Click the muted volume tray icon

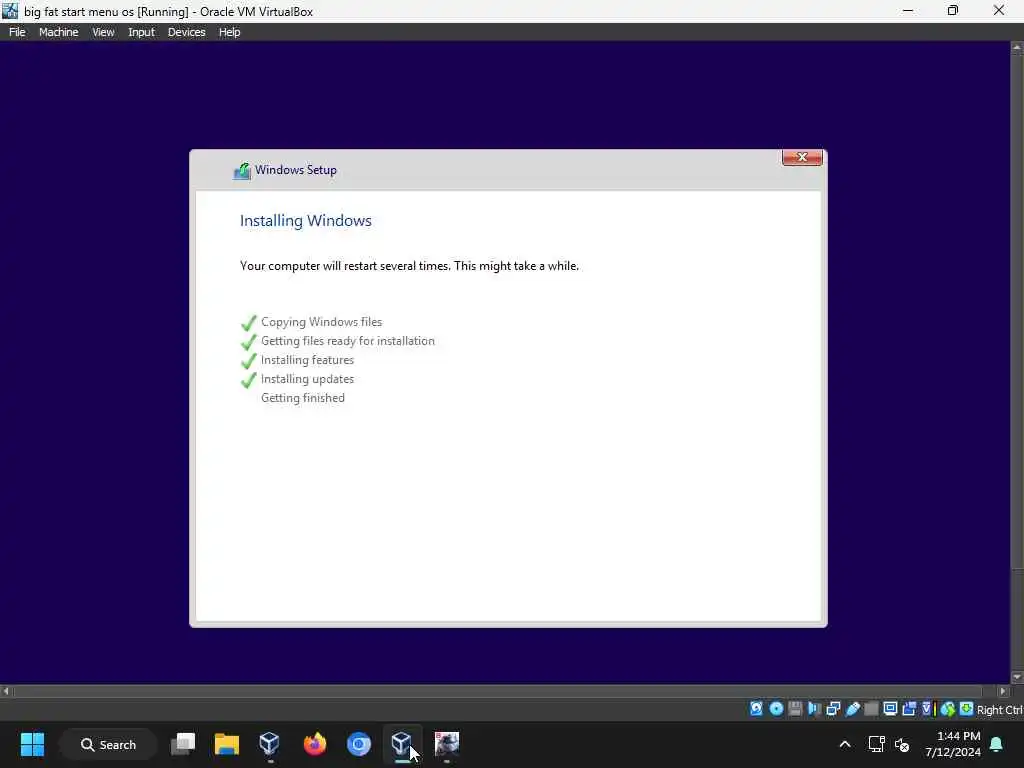(902, 744)
